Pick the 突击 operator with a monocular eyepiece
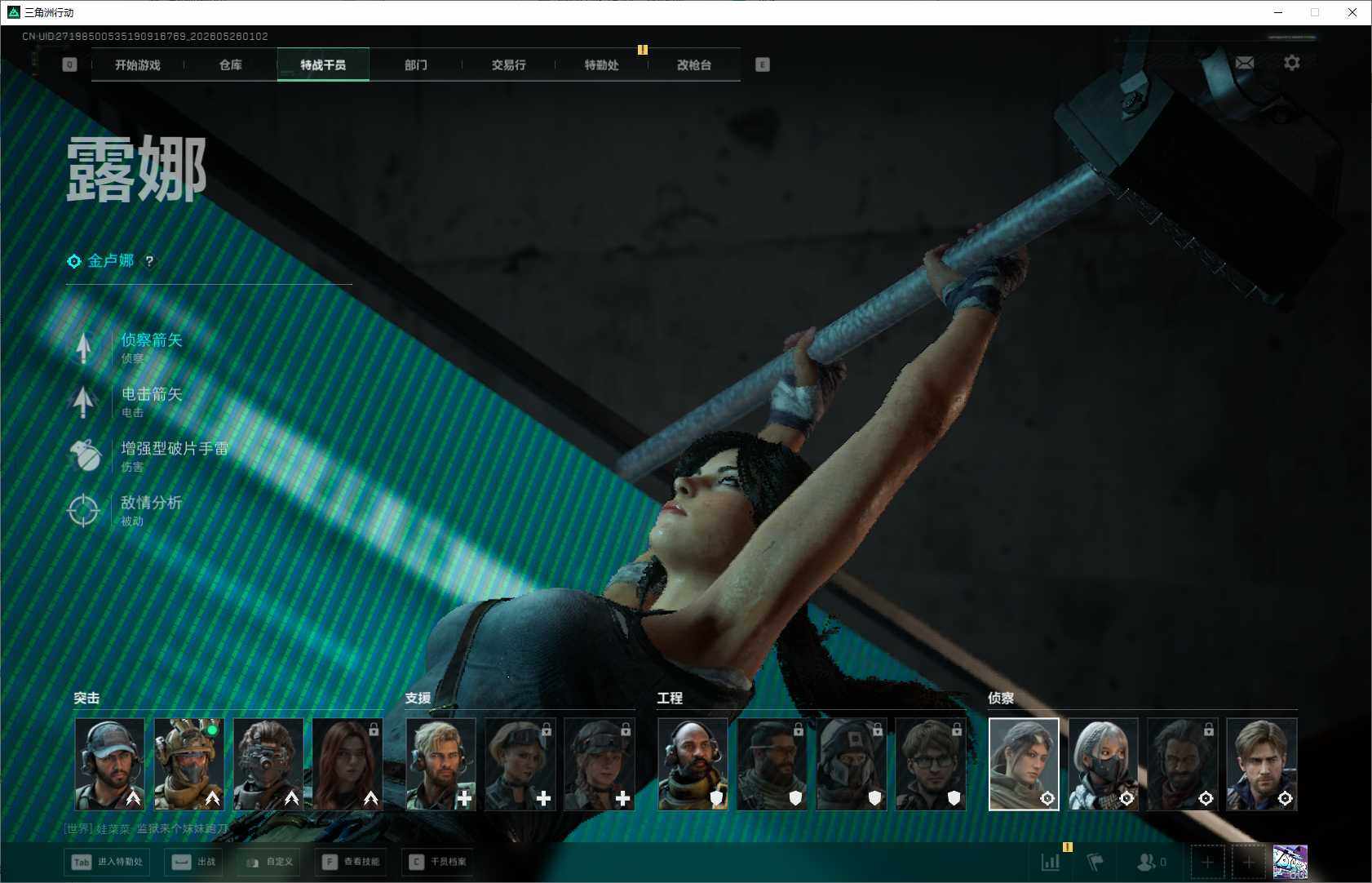Image resolution: width=1372 pixels, height=883 pixels. click(x=268, y=764)
